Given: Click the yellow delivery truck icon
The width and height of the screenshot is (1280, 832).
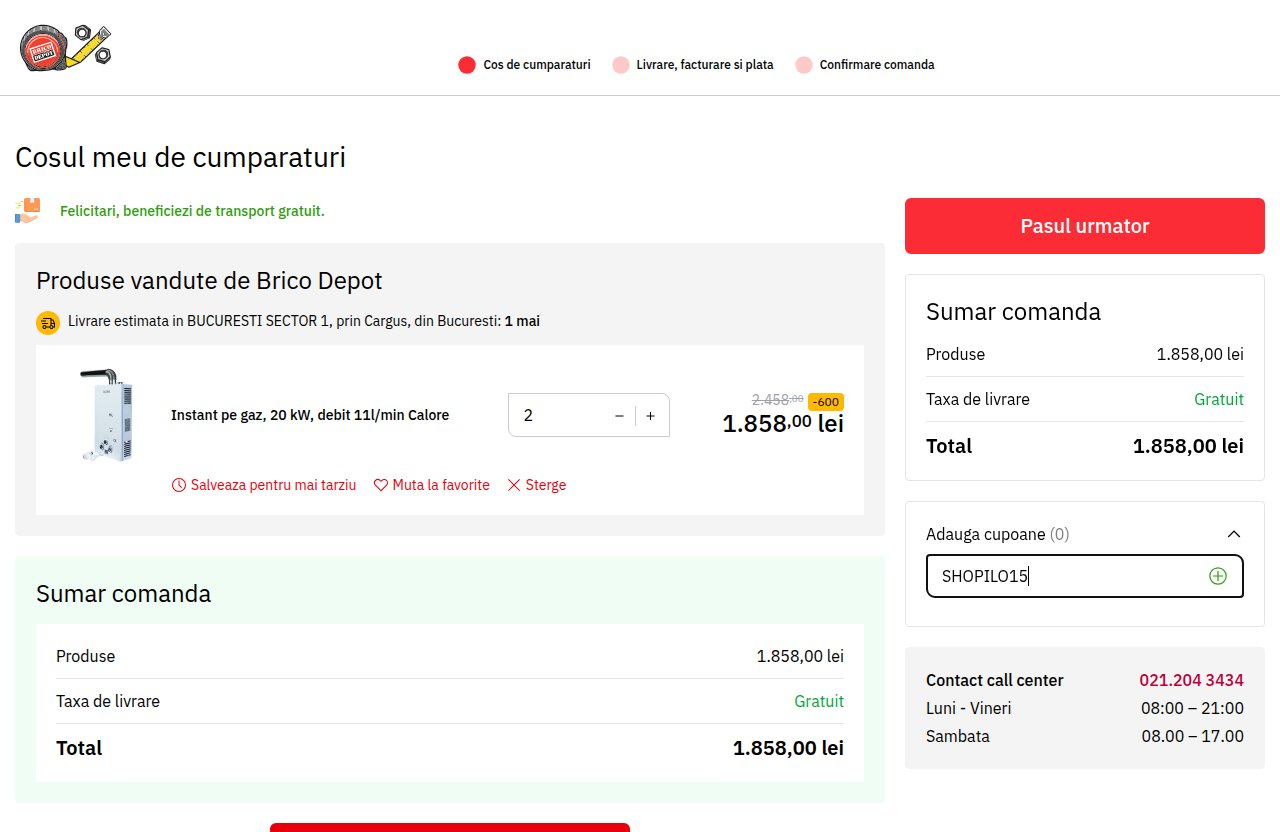Looking at the screenshot, I should tap(48, 322).
